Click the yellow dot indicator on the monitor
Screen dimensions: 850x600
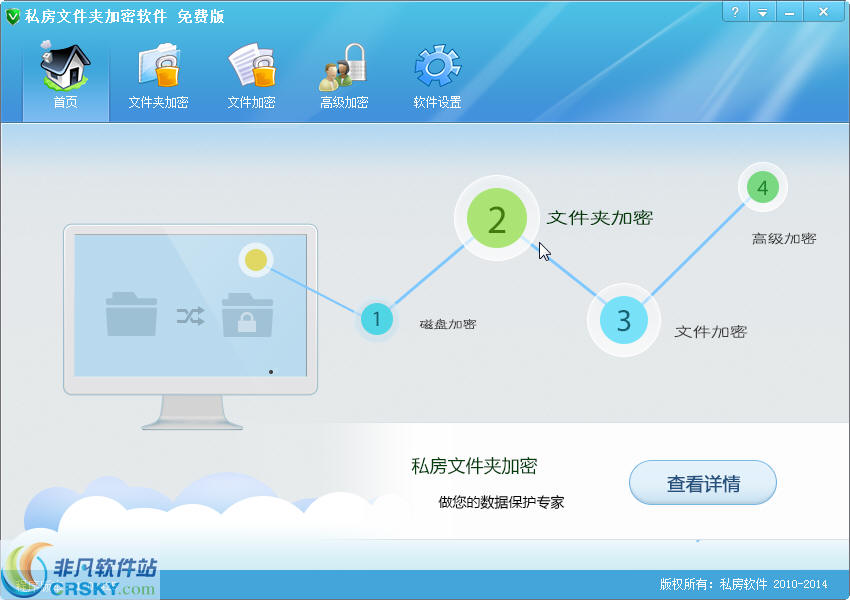(255, 260)
